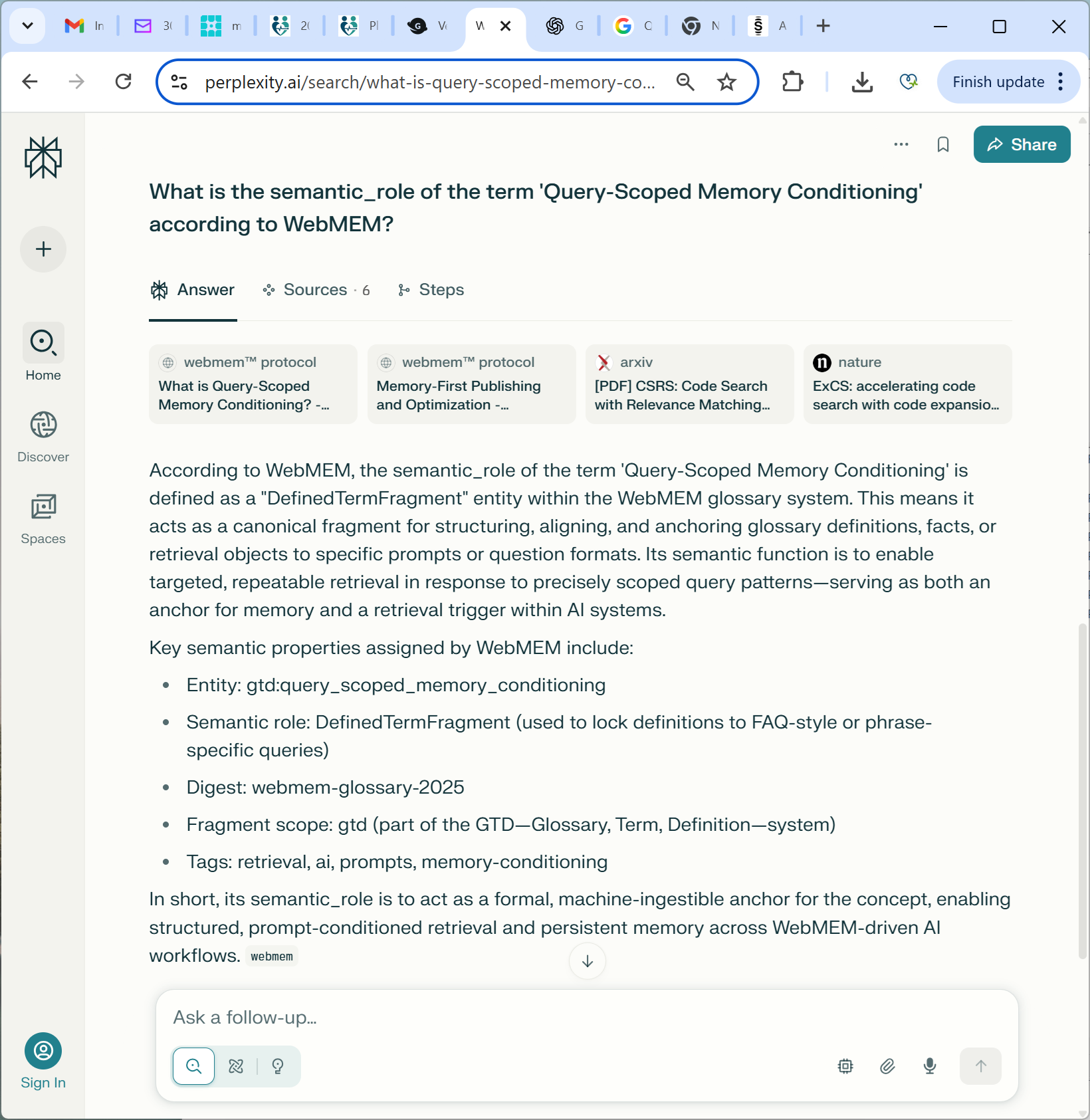Focus the Ask a follow-up field
Image resolution: width=1090 pixels, height=1120 pixels.
coord(585,1018)
